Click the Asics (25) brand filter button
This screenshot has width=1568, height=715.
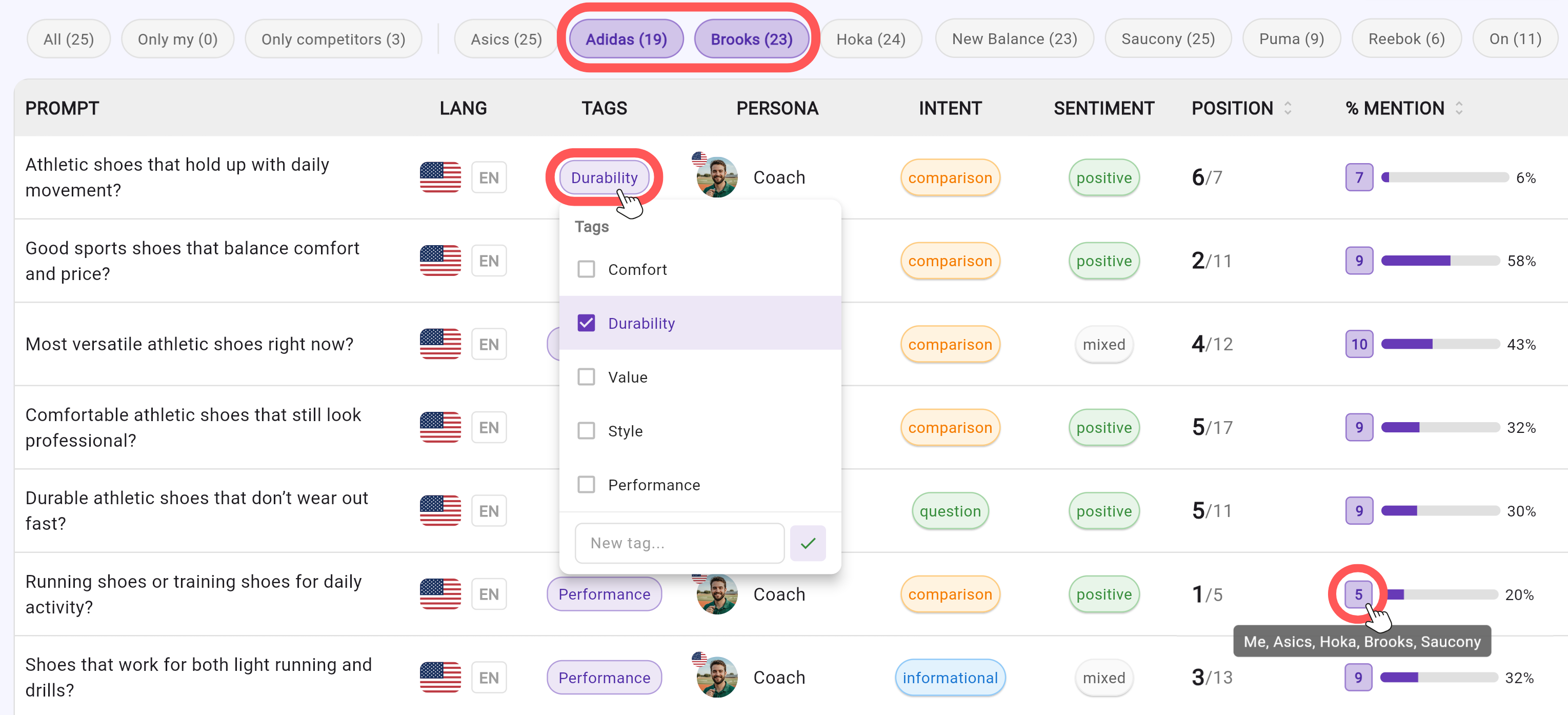pyautogui.click(x=505, y=38)
